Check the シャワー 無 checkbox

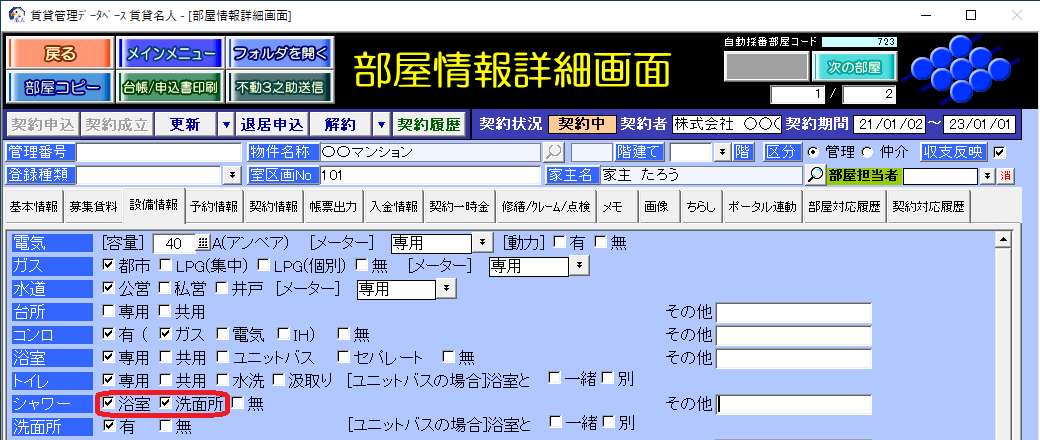tap(238, 404)
